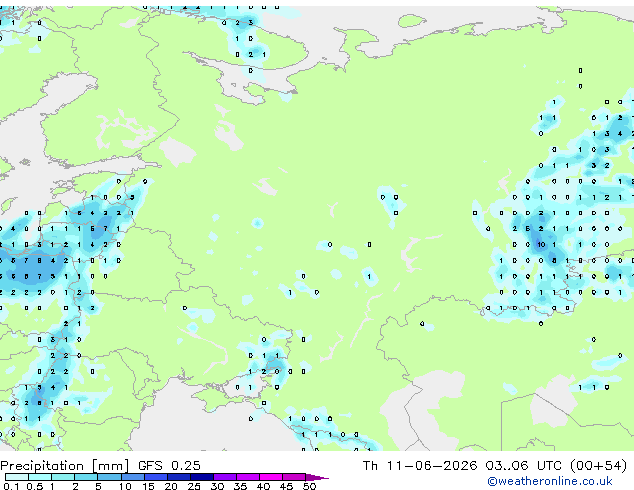The width and height of the screenshot is (634, 490).
Task: Choose the 45–50 mm legend color swatch
Action: click(294, 477)
